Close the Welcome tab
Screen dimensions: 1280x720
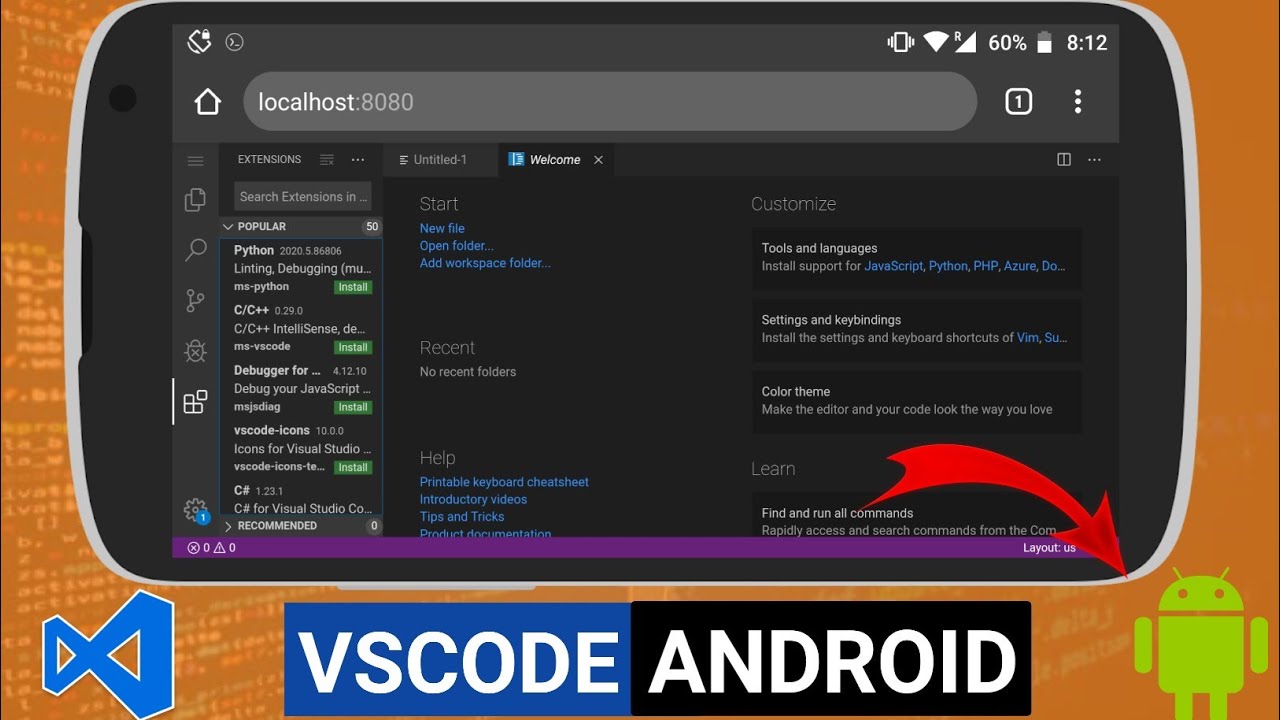[x=598, y=160]
